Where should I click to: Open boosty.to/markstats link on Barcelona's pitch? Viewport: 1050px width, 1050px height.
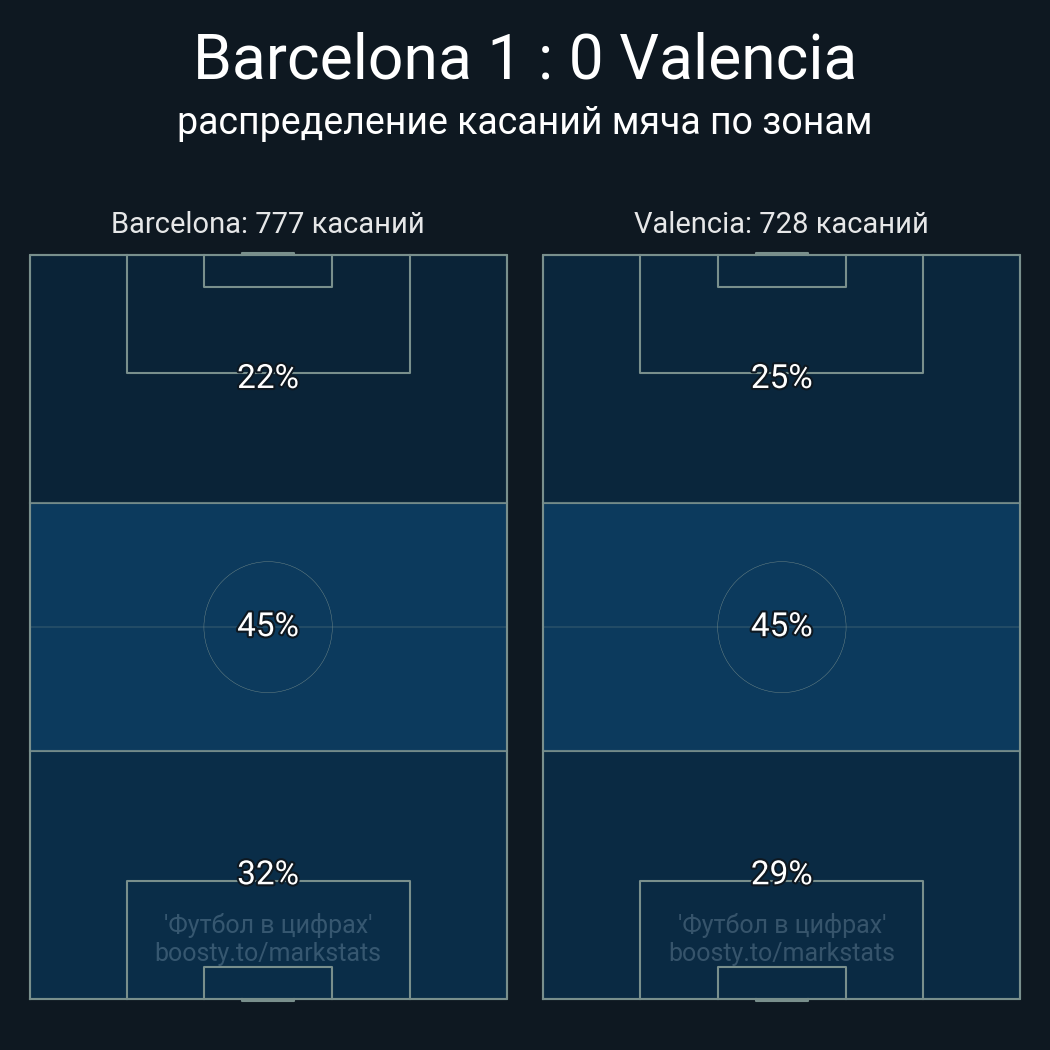(268, 952)
